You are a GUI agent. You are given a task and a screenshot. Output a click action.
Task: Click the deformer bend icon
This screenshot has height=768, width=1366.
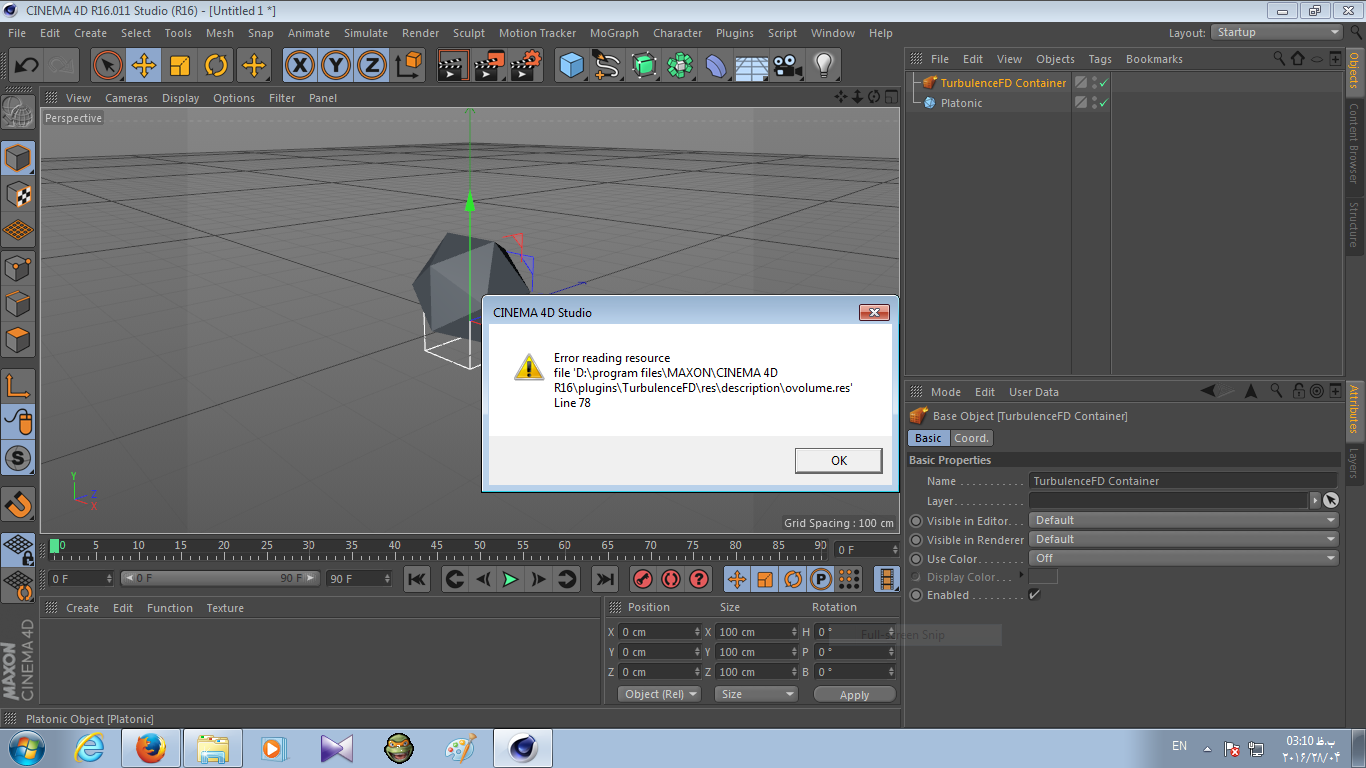[x=716, y=66]
